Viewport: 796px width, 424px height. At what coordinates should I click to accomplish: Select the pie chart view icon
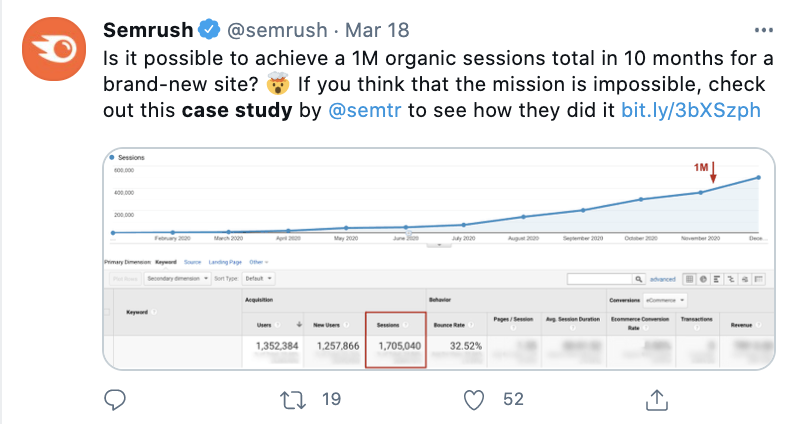point(703,279)
